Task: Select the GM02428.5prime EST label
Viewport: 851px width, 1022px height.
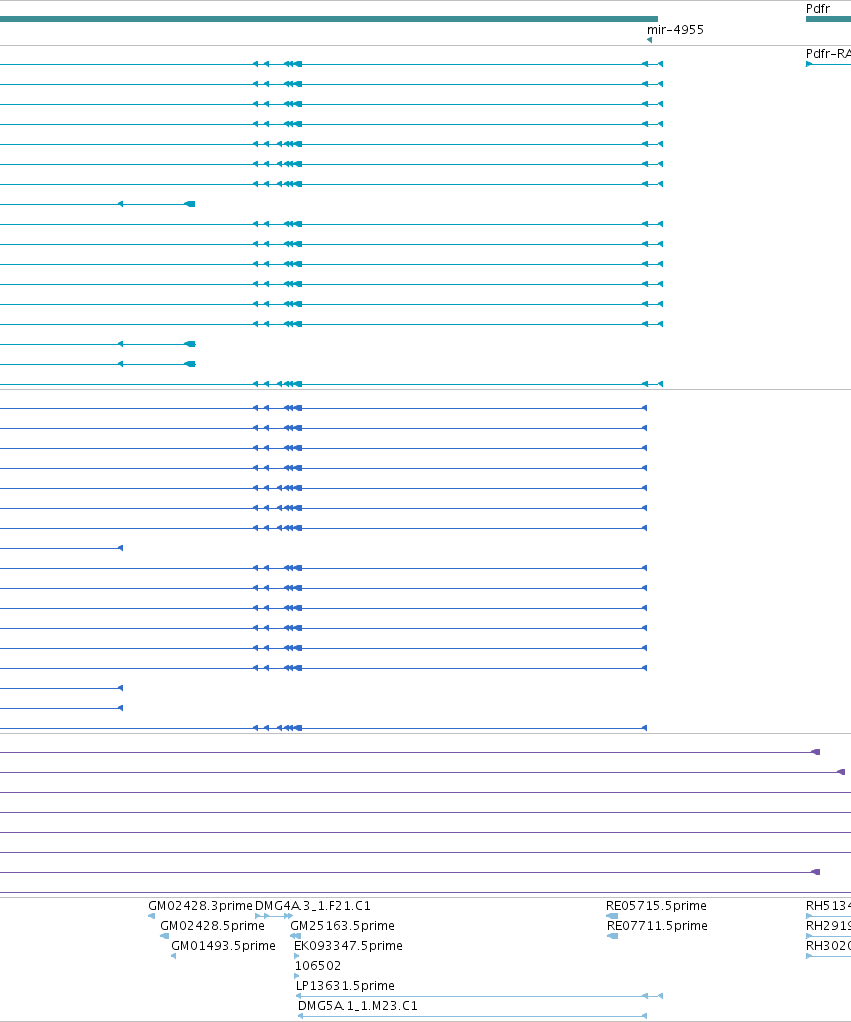Action: 212,926
